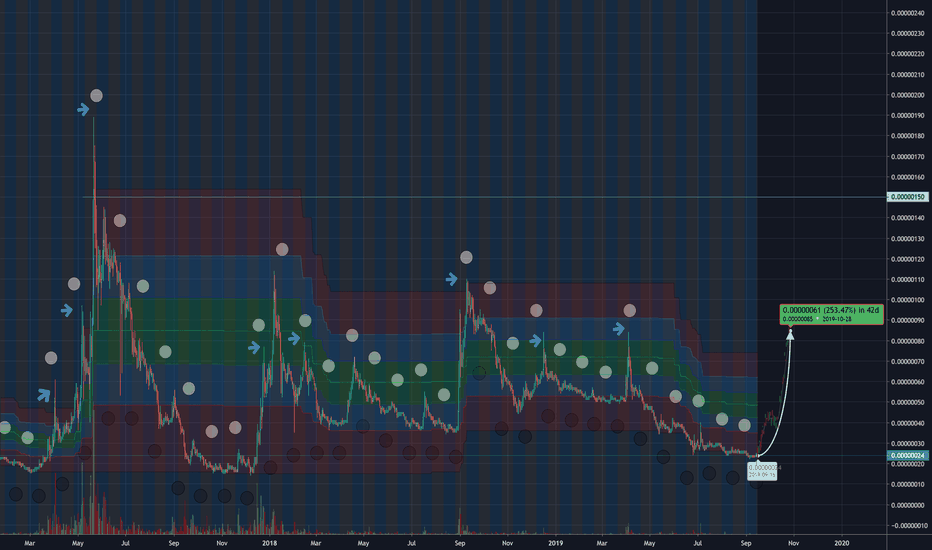Viewport: 932px width, 550px height.
Task: Click the 0.00000160 price axis label
Action: click(908, 177)
